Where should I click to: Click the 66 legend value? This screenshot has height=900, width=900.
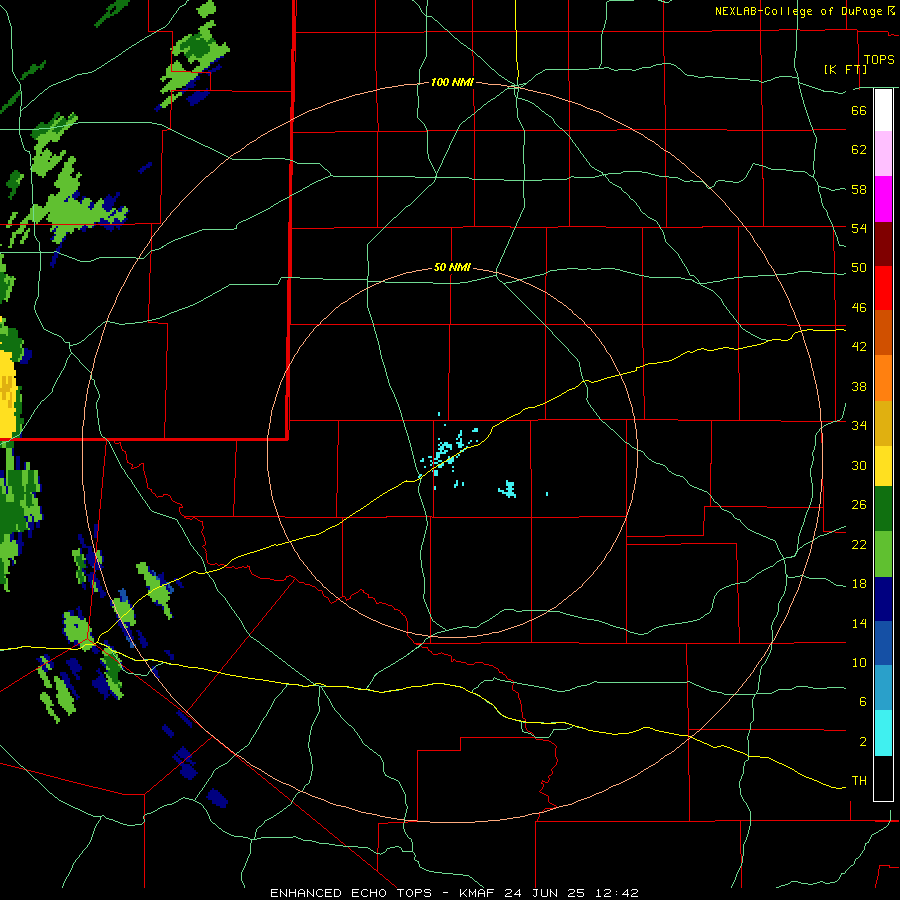859,110
